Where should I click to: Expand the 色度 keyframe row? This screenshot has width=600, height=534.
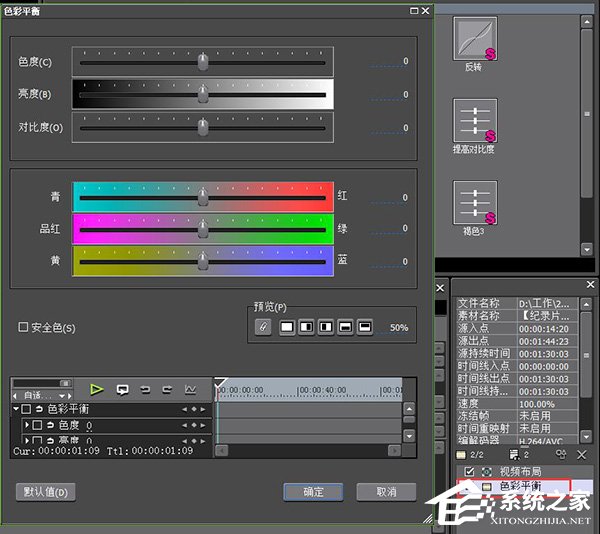[26, 425]
